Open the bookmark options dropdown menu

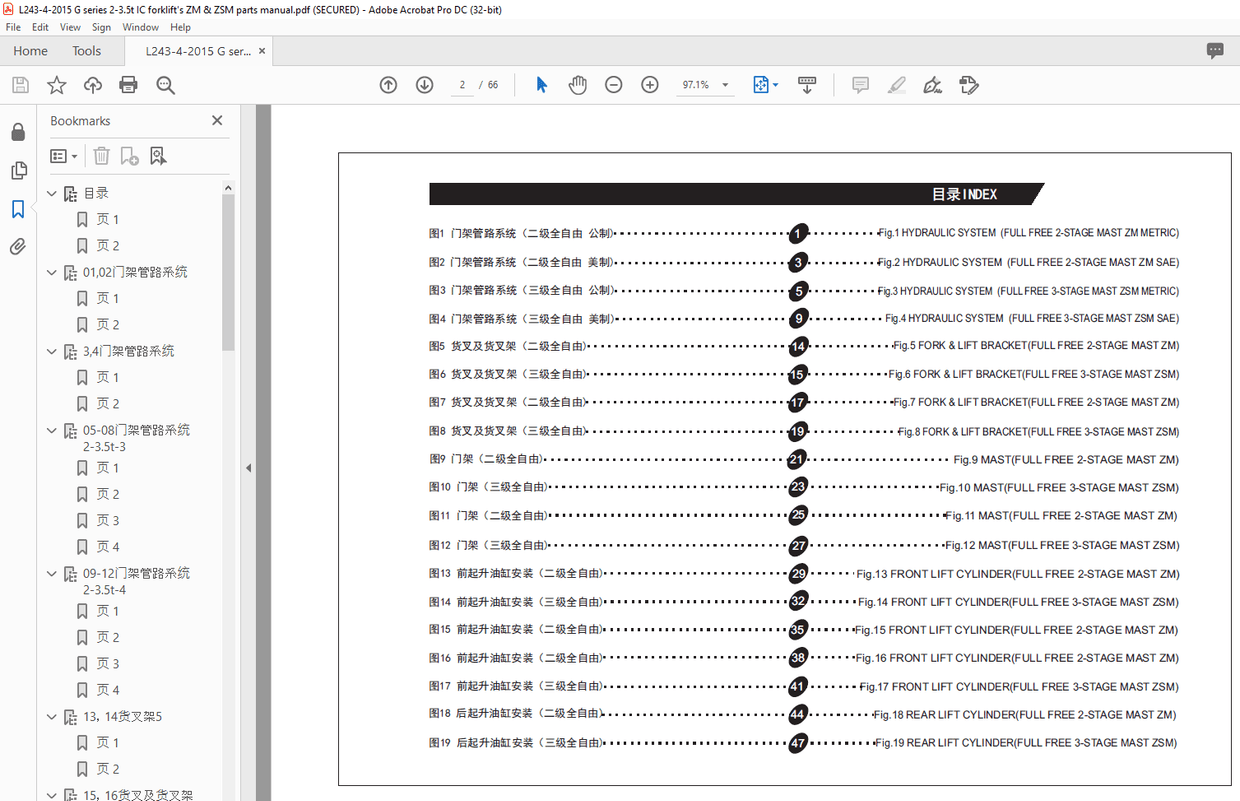[x=64, y=156]
